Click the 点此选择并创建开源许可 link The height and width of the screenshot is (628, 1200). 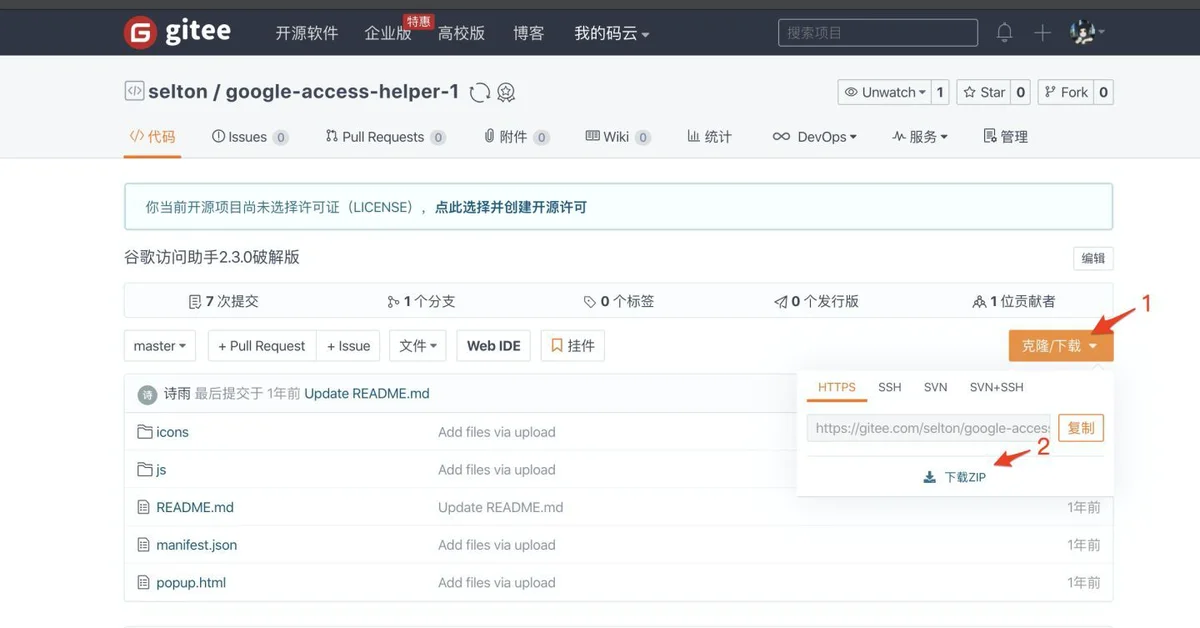point(511,208)
